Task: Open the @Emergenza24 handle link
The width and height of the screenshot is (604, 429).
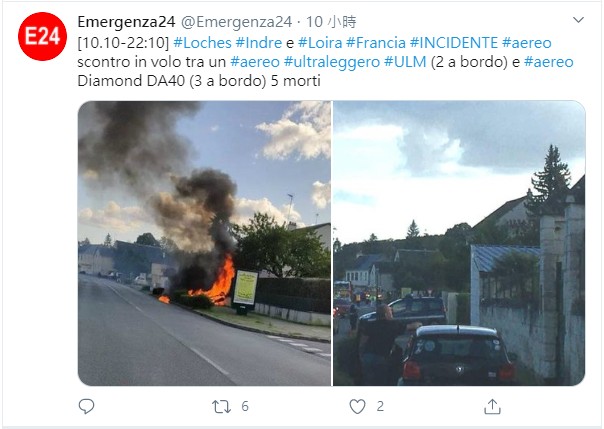Action: click(x=237, y=22)
